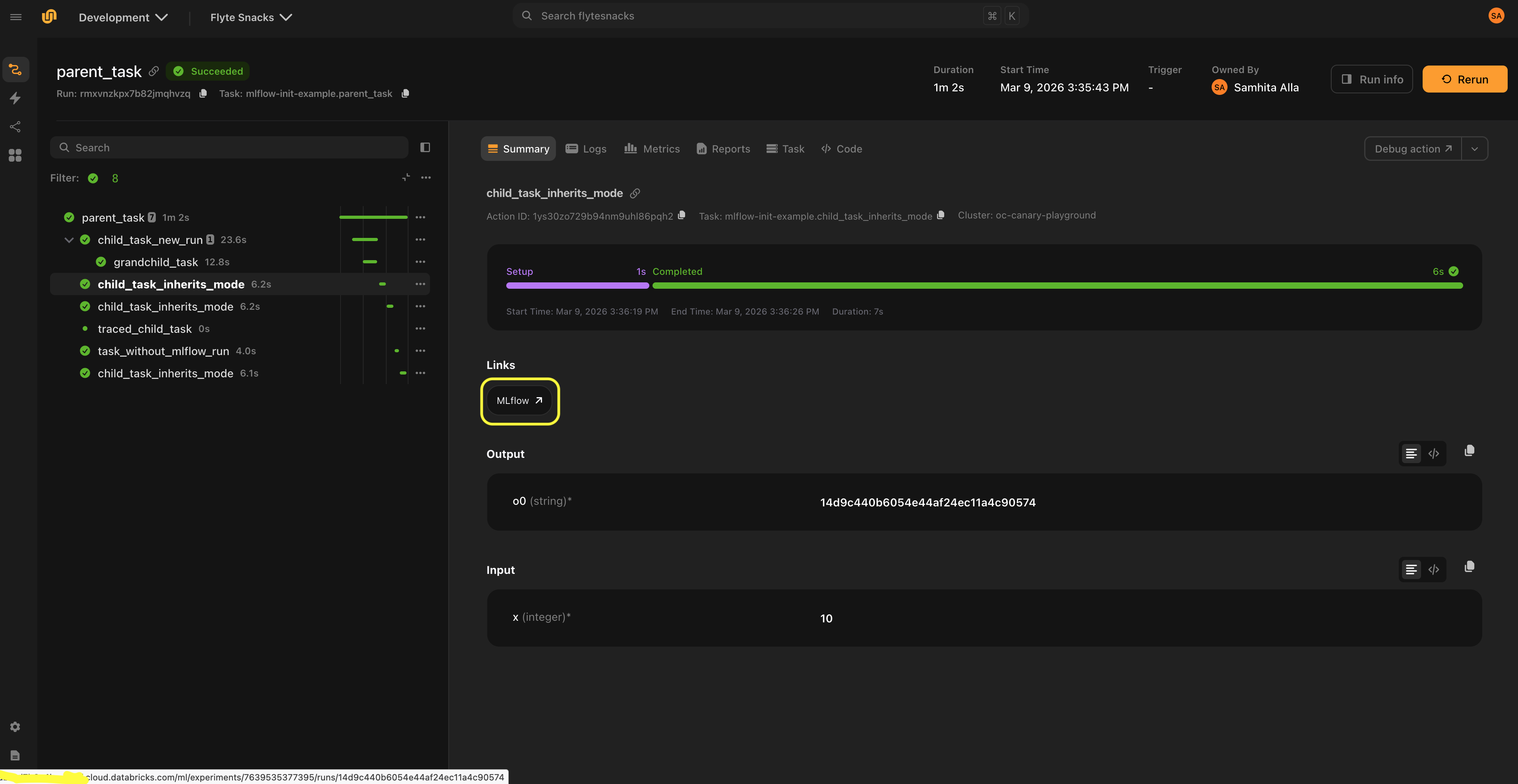Select grandchild_task in the action tree
The image size is (1518, 784).
coord(155,262)
